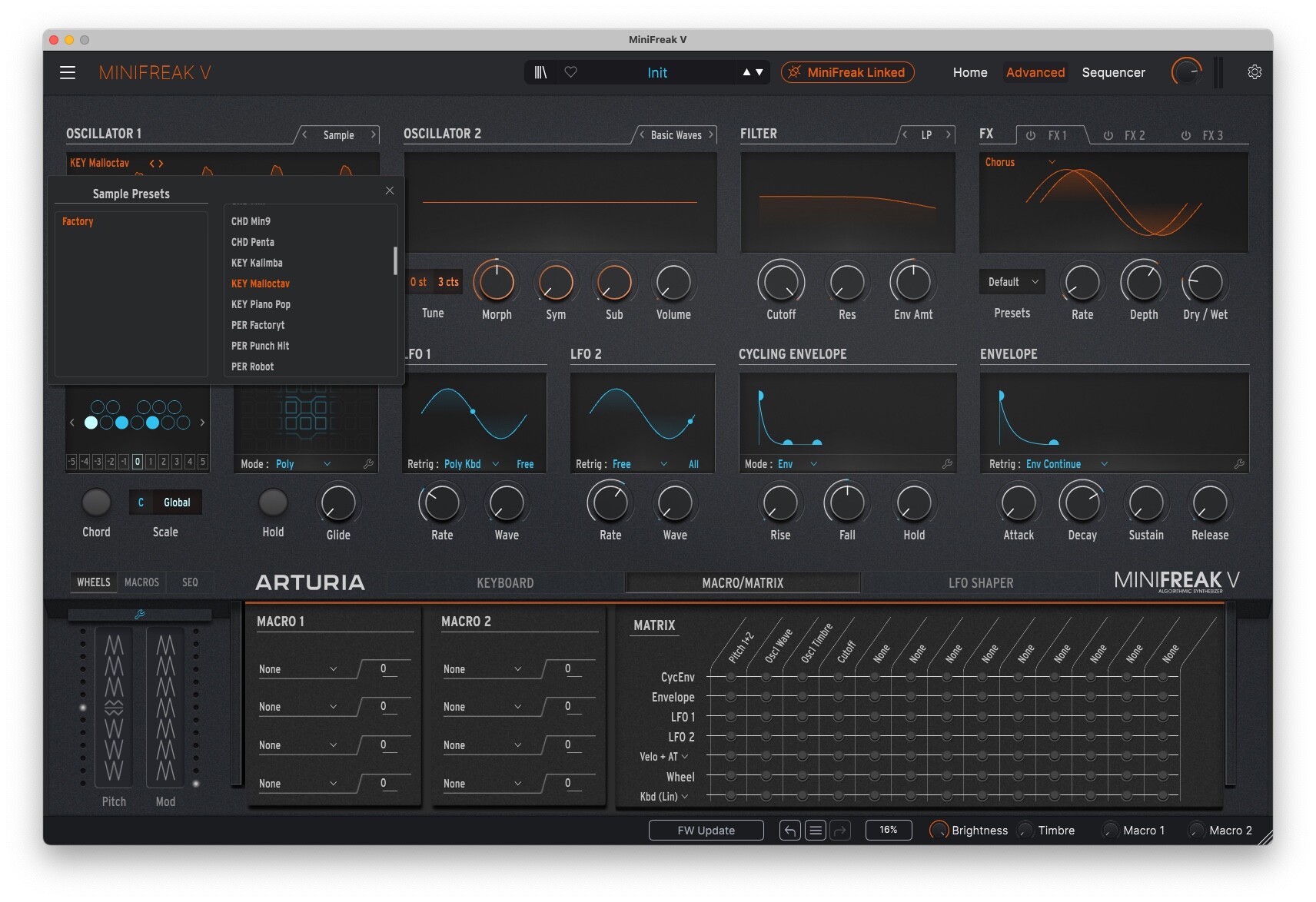1316x902 pixels.
Task: Switch to the MACROS tab
Action: [141, 582]
